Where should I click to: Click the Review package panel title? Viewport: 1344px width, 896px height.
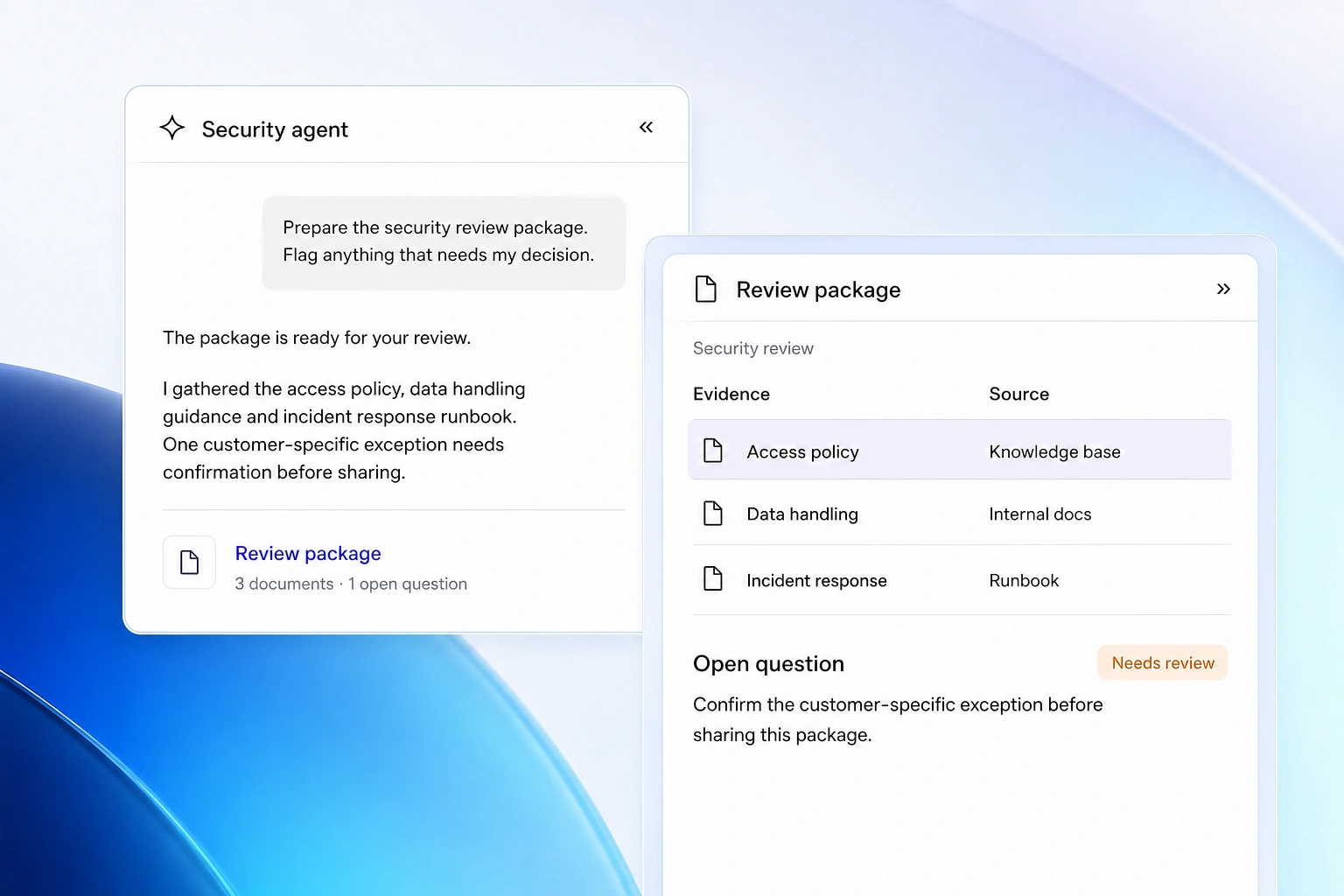(x=818, y=290)
